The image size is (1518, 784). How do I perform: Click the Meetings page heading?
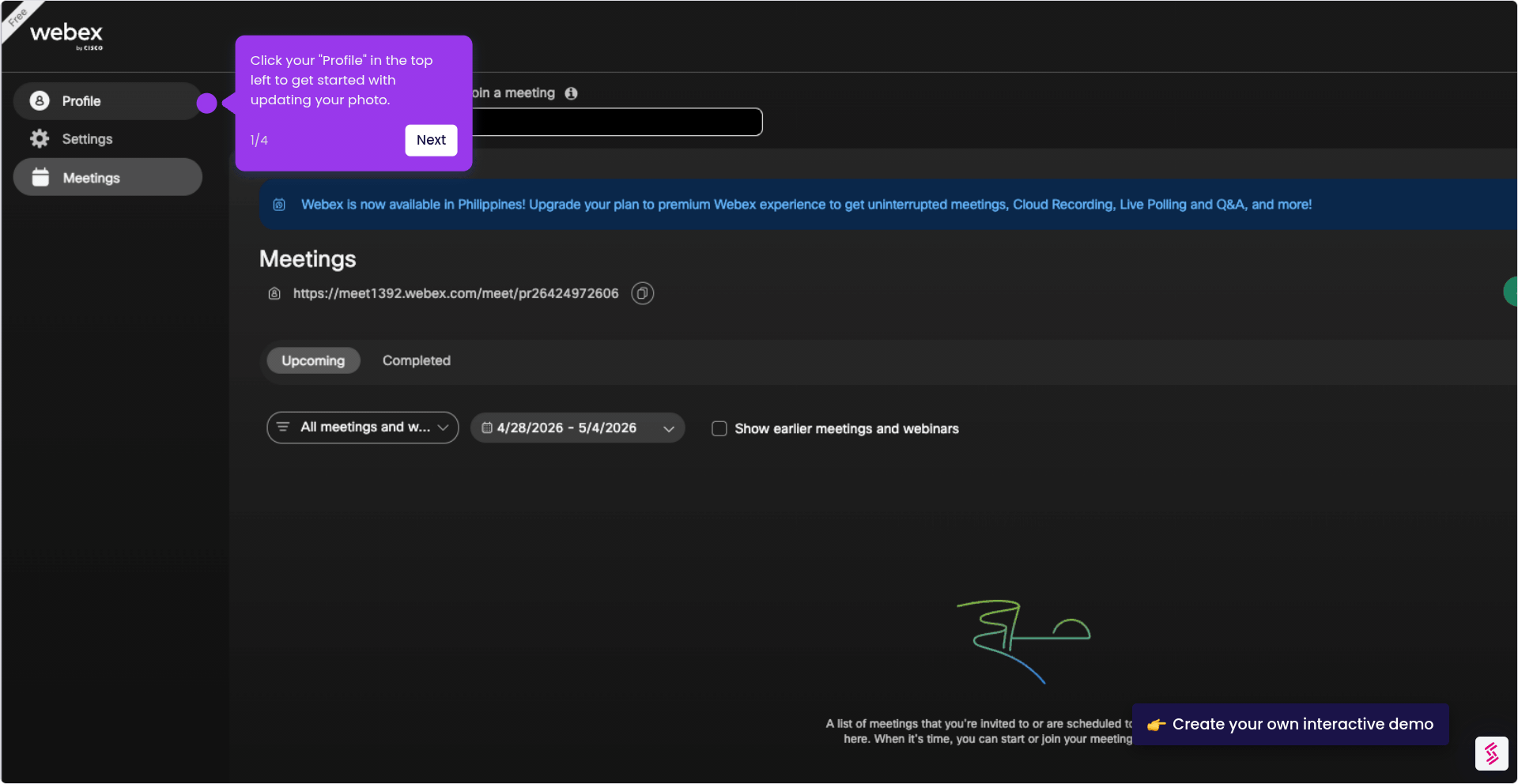pyautogui.click(x=308, y=259)
